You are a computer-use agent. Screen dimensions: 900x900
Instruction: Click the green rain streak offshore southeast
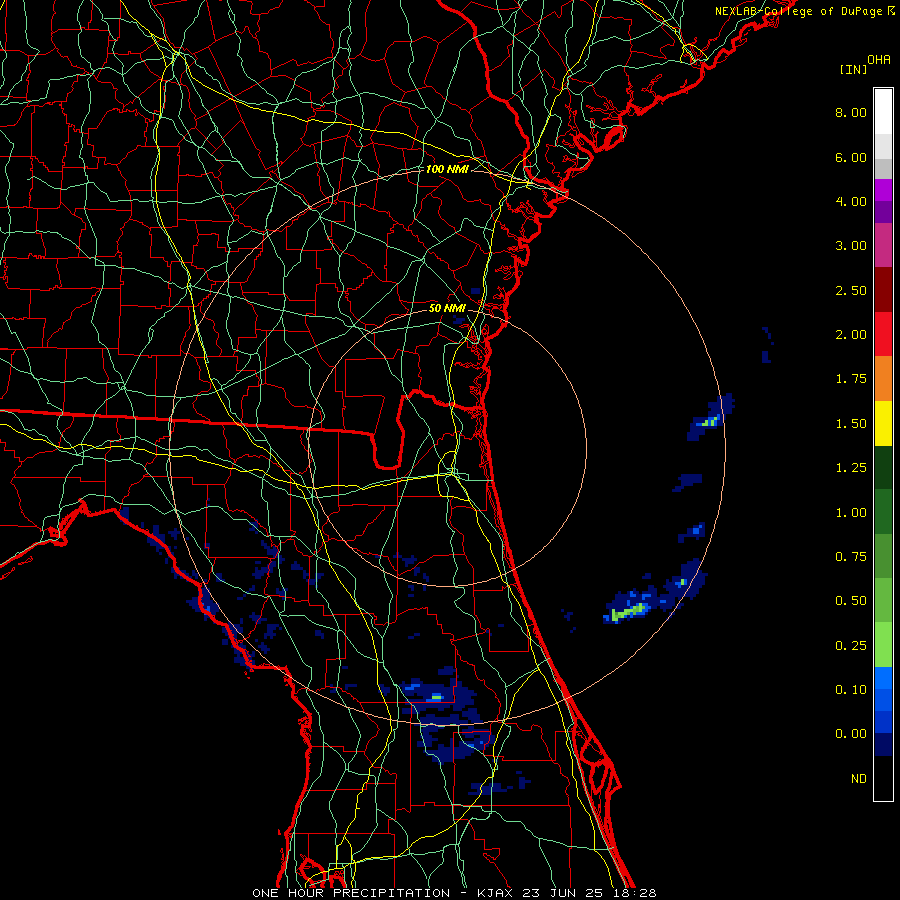[x=630, y=611]
